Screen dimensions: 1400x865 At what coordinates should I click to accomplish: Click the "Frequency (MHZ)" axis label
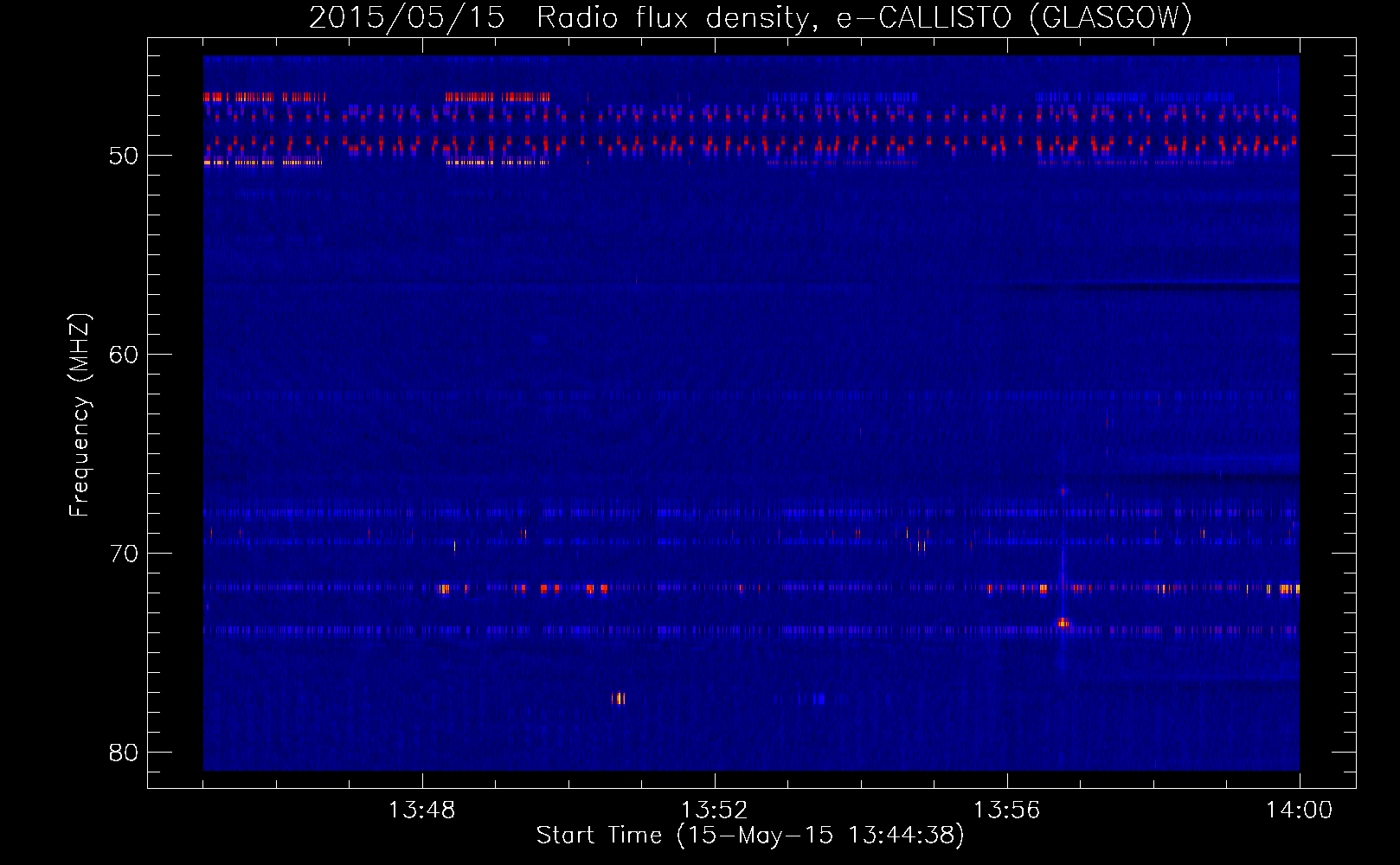pos(80,415)
